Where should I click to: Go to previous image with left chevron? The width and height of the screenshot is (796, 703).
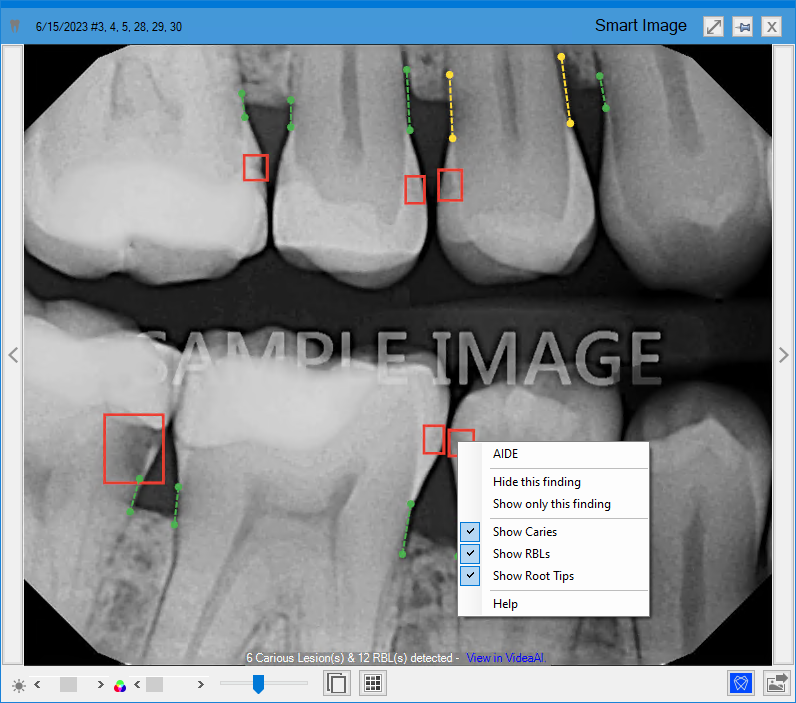pos(13,355)
